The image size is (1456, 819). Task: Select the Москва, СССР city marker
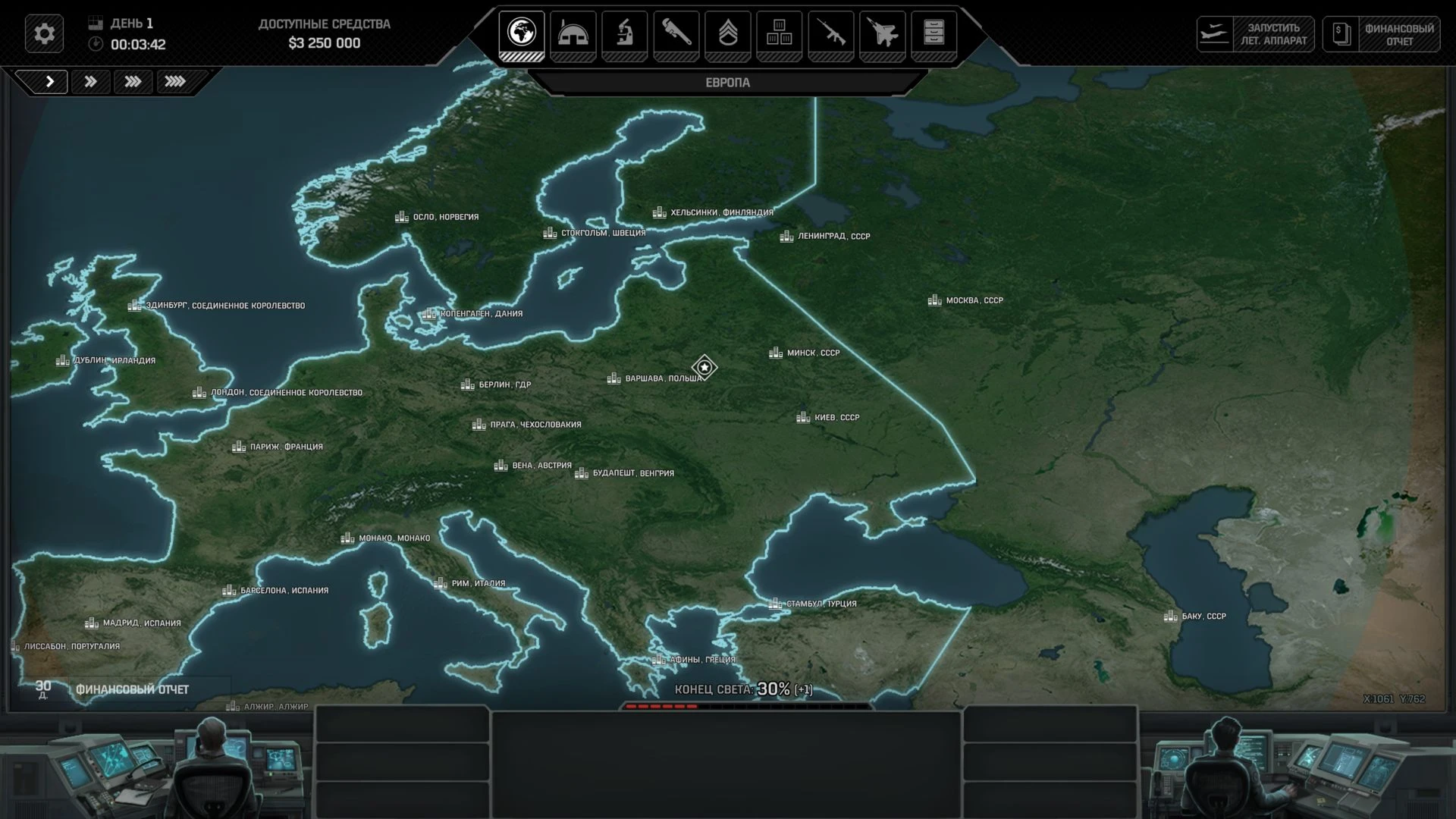(934, 300)
